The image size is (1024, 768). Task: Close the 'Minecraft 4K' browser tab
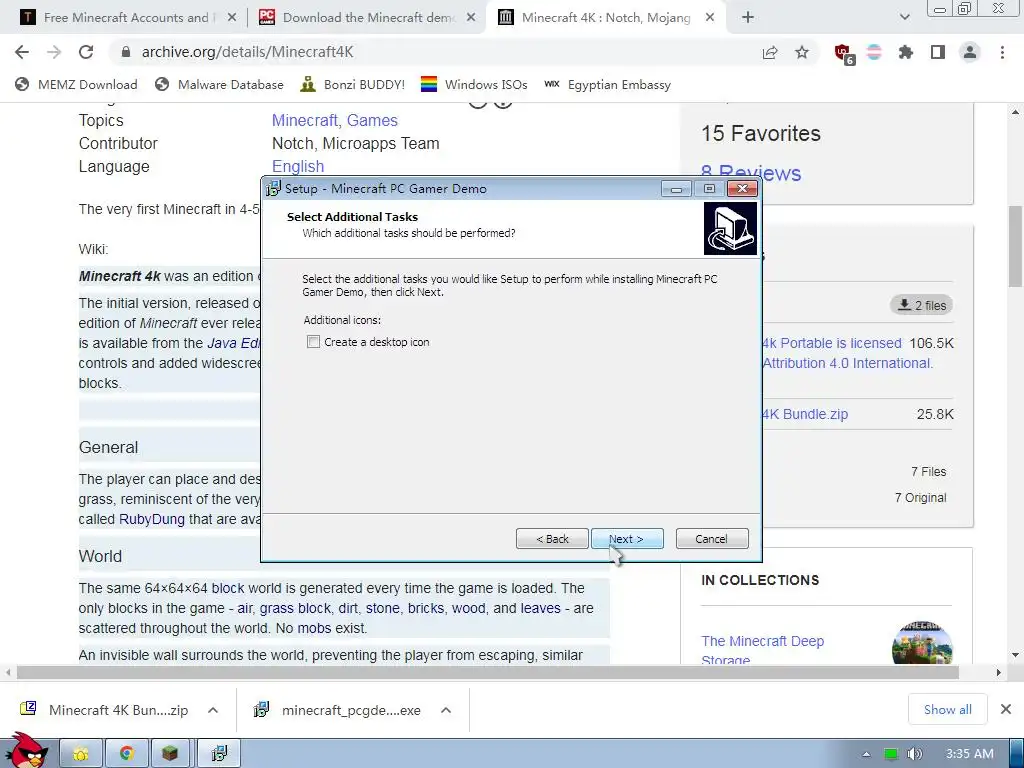(710, 18)
